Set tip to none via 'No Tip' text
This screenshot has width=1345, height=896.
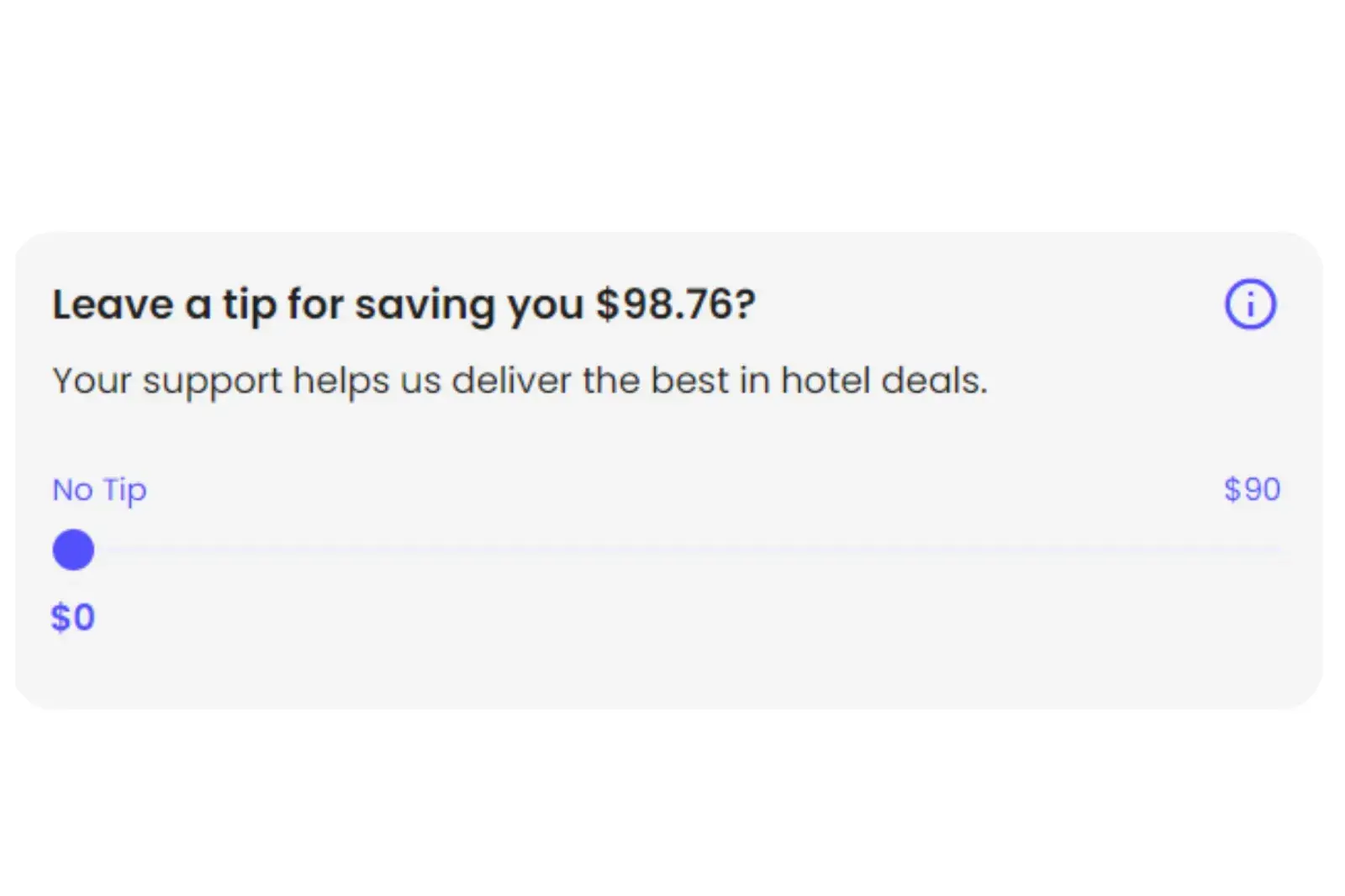(99, 490)
